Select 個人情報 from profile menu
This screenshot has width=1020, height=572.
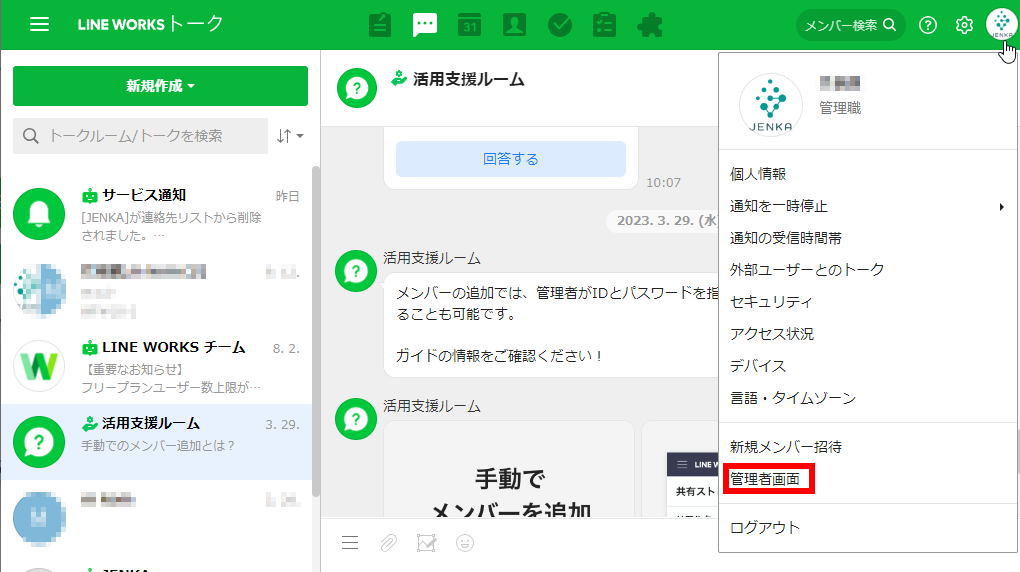point(758,174)
